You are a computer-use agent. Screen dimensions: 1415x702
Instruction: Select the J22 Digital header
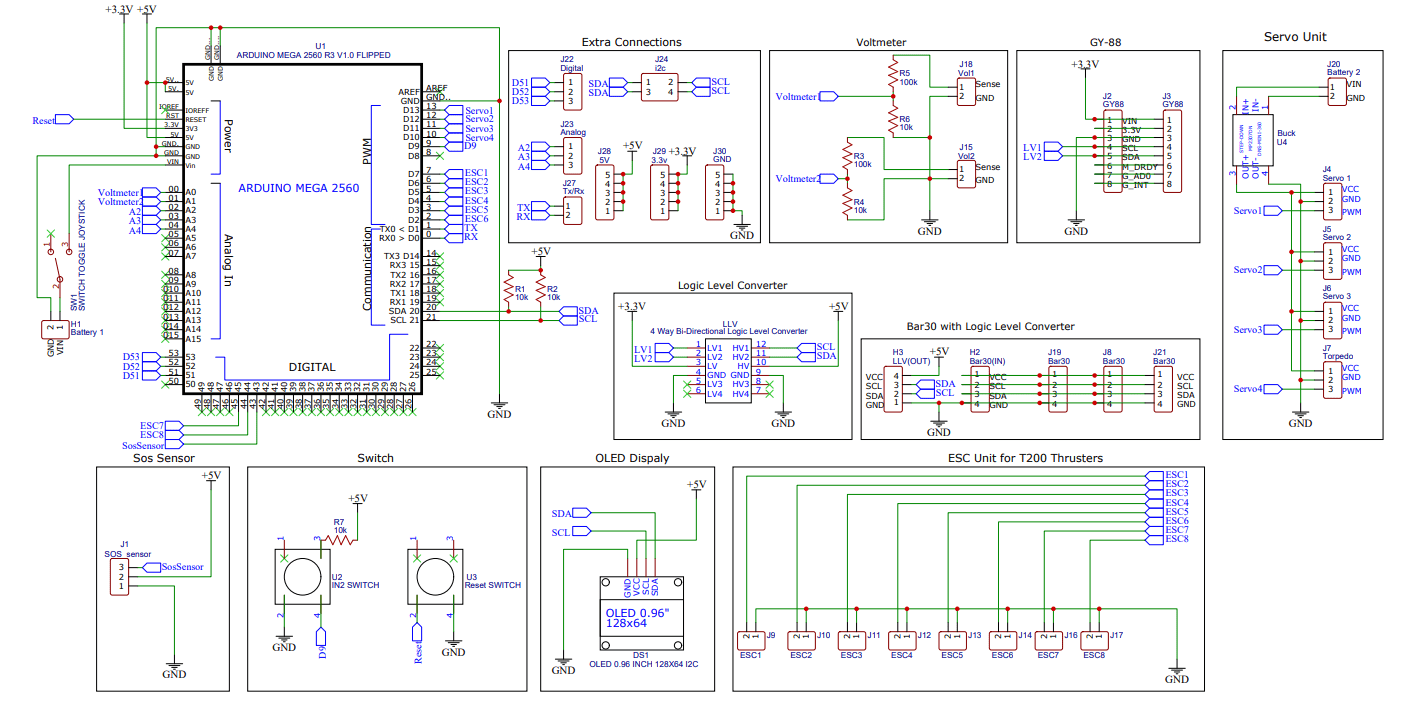[571, 91]
